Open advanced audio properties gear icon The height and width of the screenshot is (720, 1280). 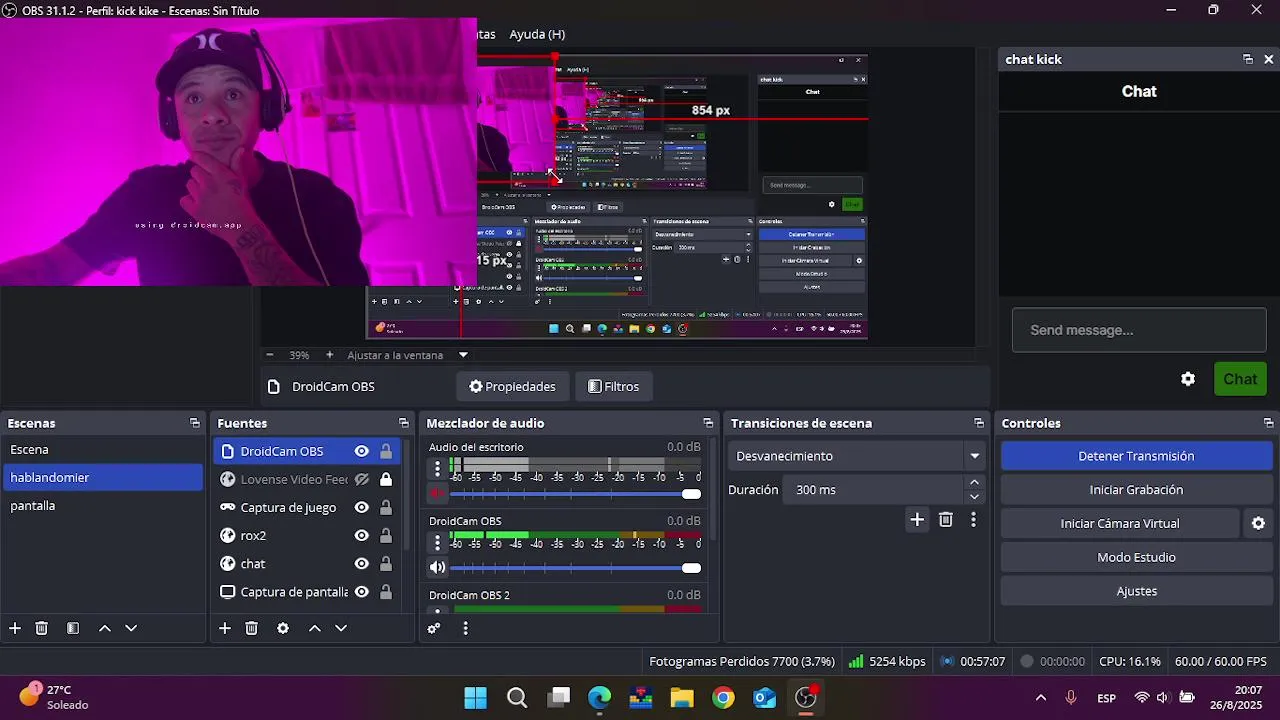pos(434,628)
